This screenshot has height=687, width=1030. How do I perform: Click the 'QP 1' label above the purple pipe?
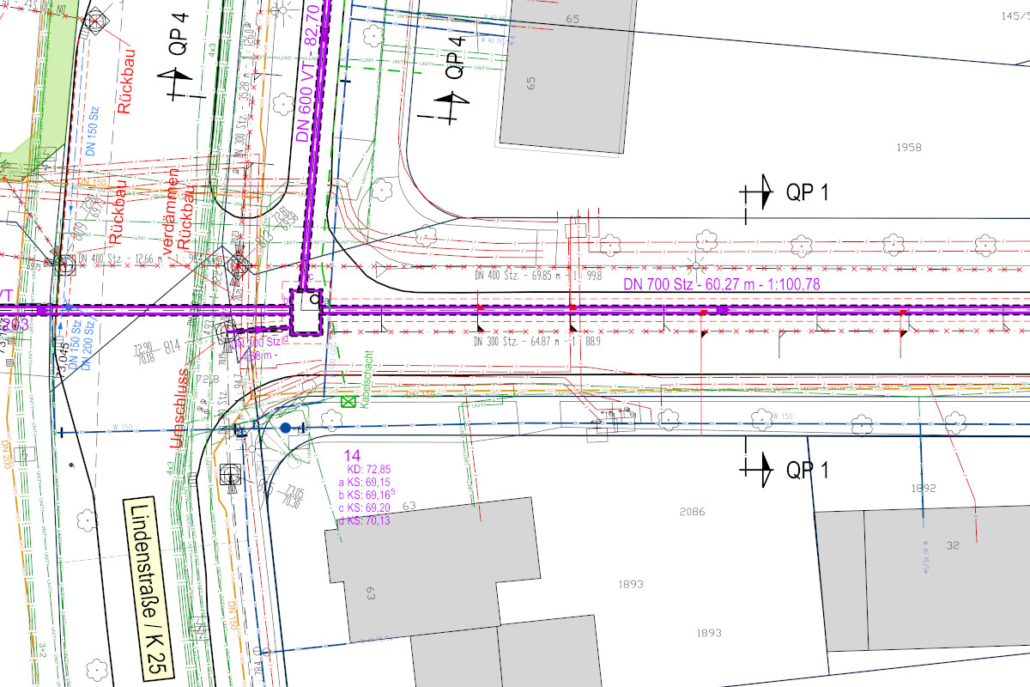[807, 192]
